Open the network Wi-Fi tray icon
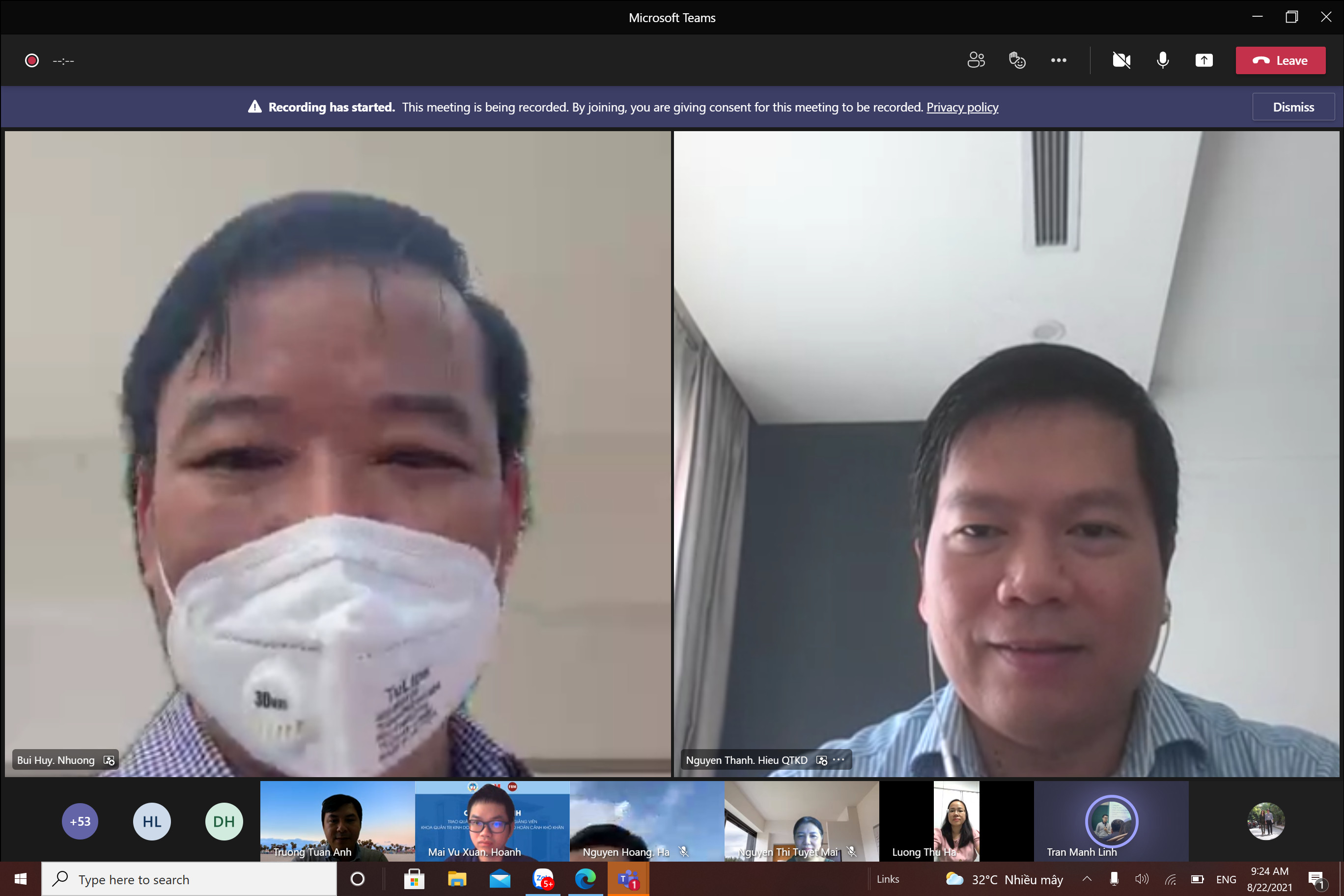1344x896 pixels. pos(1170,879)
